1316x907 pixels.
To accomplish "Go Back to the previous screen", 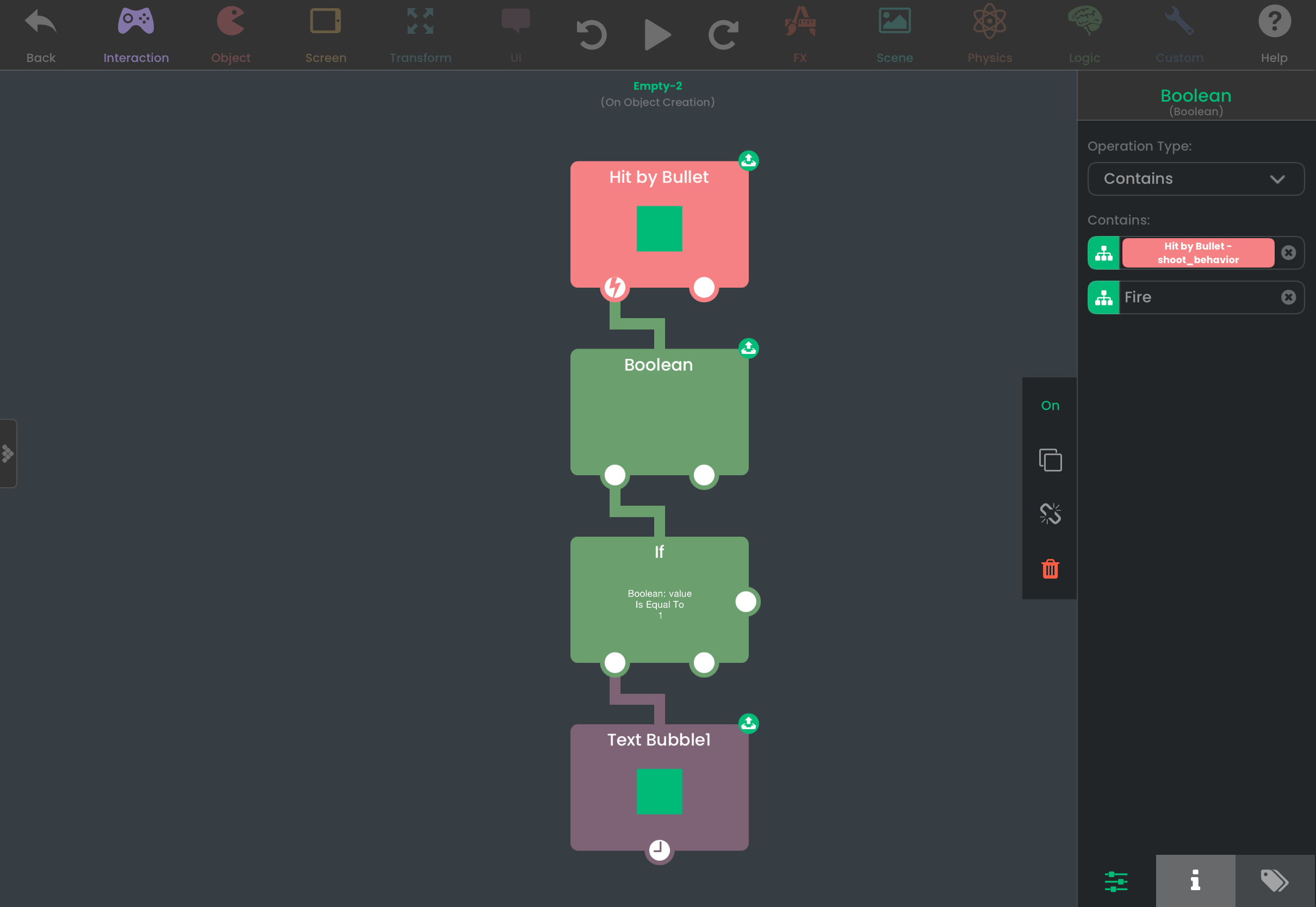I will [41, 34].
